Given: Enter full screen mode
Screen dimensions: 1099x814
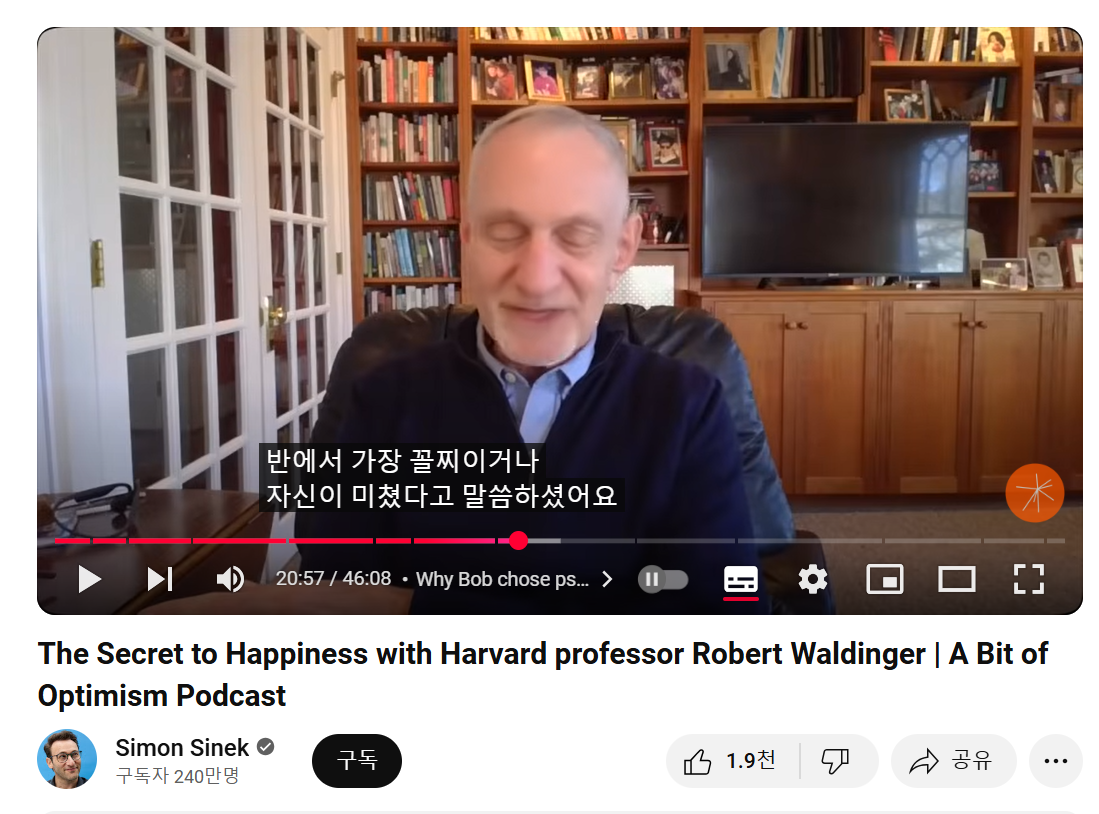Looking at the screenshot, I should pyautogui.click(x=1028, y=579).
